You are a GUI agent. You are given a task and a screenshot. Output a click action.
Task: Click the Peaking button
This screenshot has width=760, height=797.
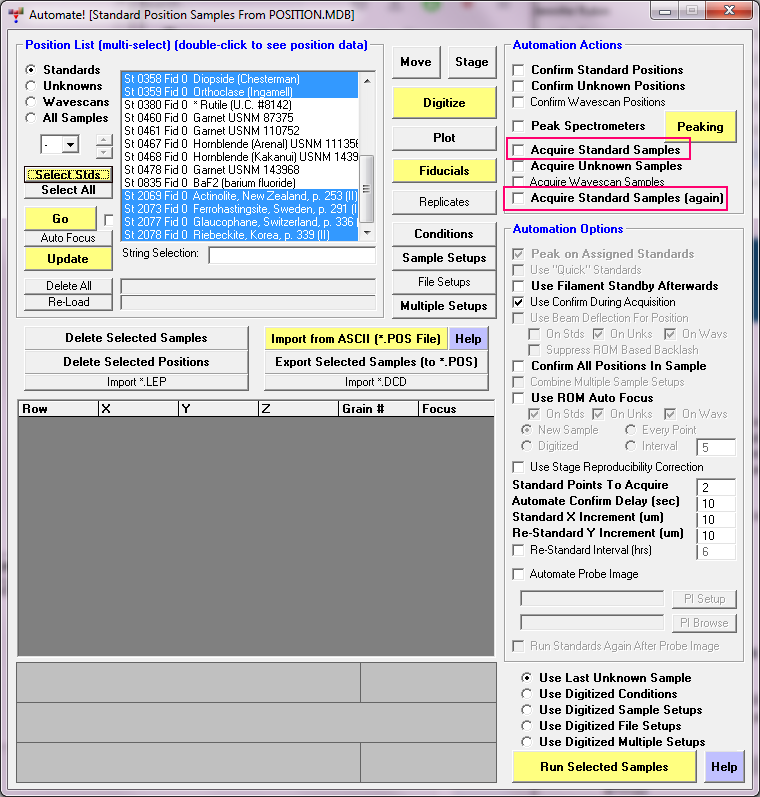point(700,127)
